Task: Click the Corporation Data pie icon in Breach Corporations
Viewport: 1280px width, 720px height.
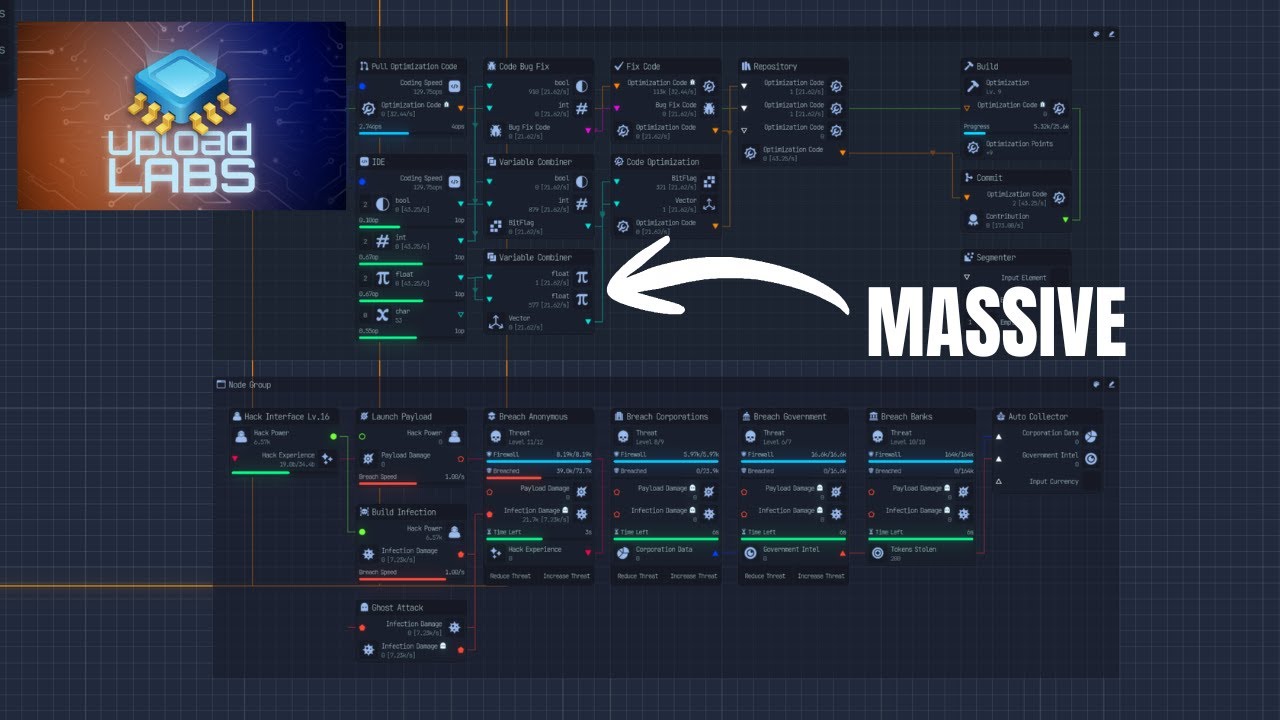Action: pos(623,553)
